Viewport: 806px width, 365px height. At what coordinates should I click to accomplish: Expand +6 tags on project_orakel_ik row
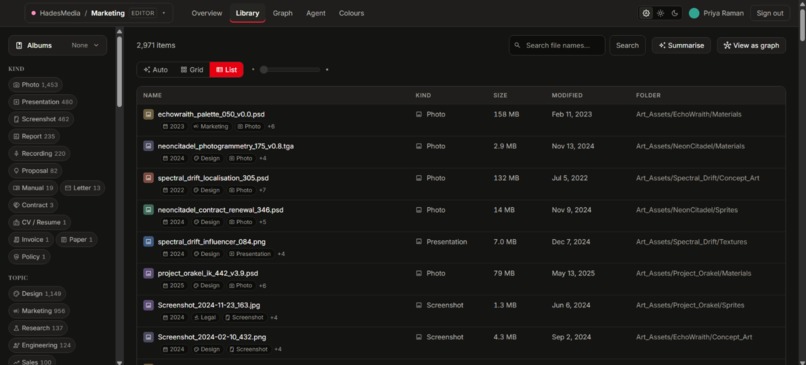[x=263, y=286]
